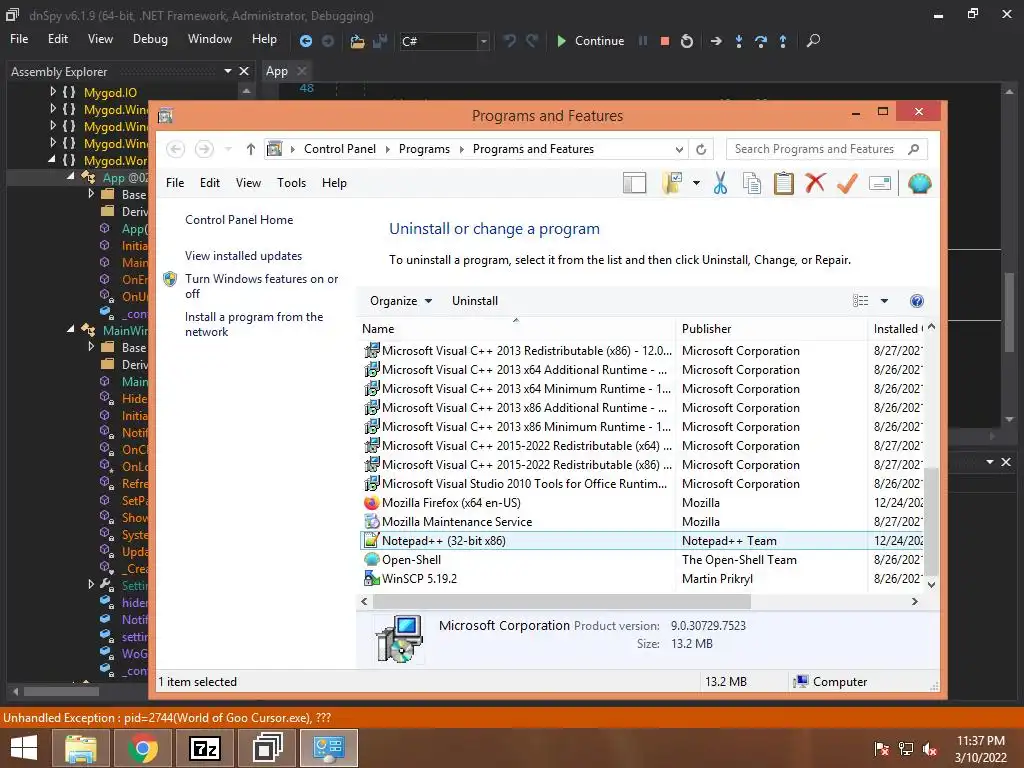Select the App tab in dnSpy
This screenshot has width=1024, height=768.
tap(276, 71)
